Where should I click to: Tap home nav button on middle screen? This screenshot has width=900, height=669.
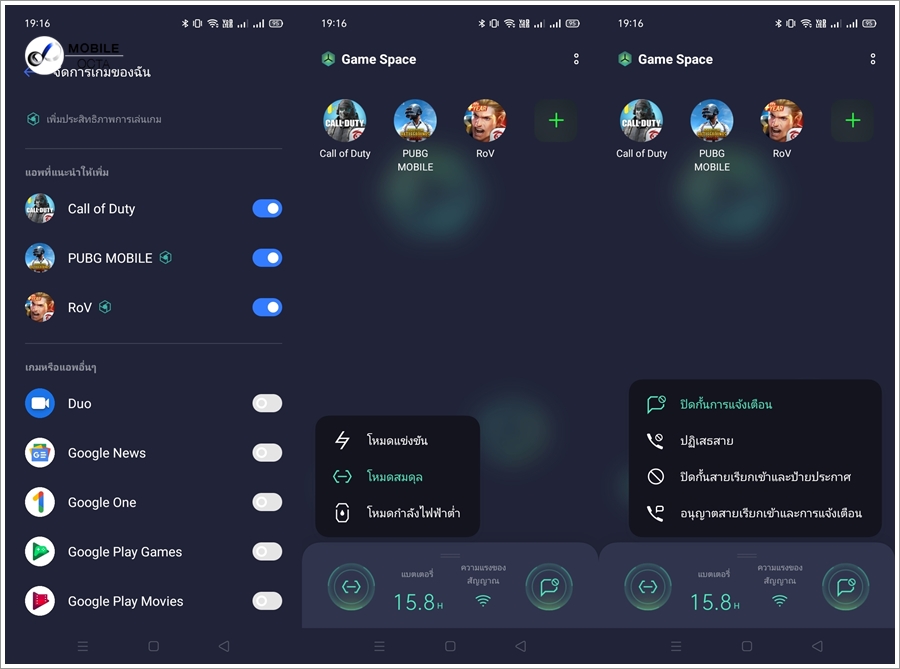coord(450,646)
